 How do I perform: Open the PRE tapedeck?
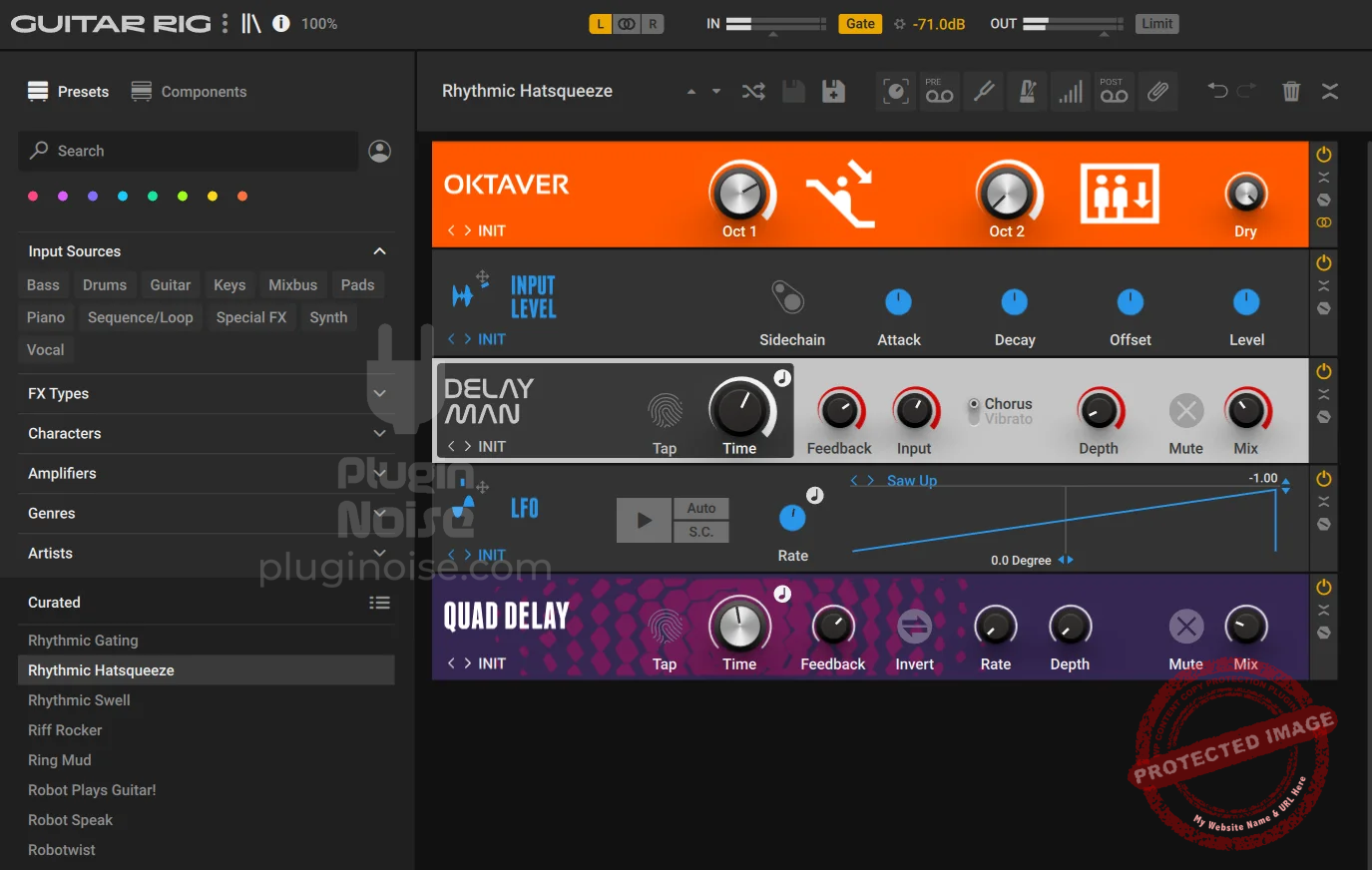pyautogui.click(x=940, y=92)
